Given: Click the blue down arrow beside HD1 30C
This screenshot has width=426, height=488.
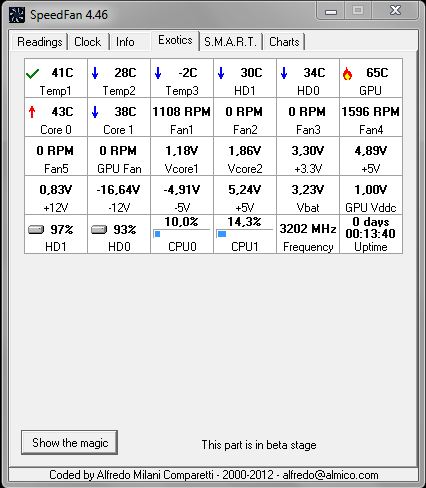Looking at the screenshot, I should (221, 73).
